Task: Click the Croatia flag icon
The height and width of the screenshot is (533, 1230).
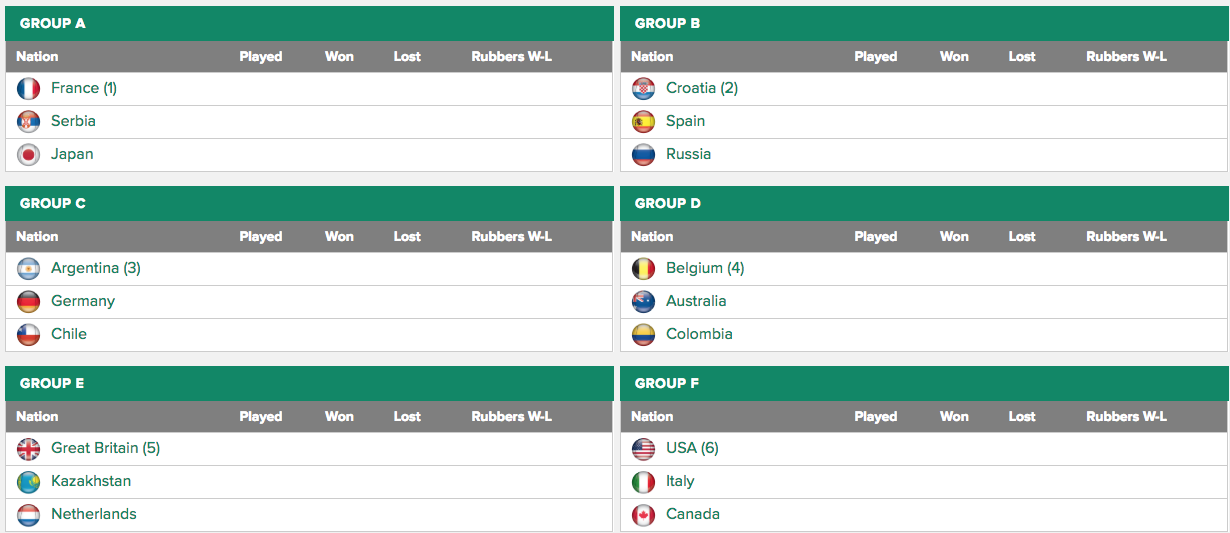Action: (643, 88)
